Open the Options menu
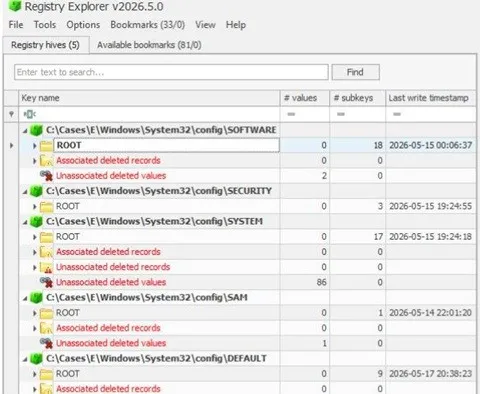480x394 pixels. point(83,25)
